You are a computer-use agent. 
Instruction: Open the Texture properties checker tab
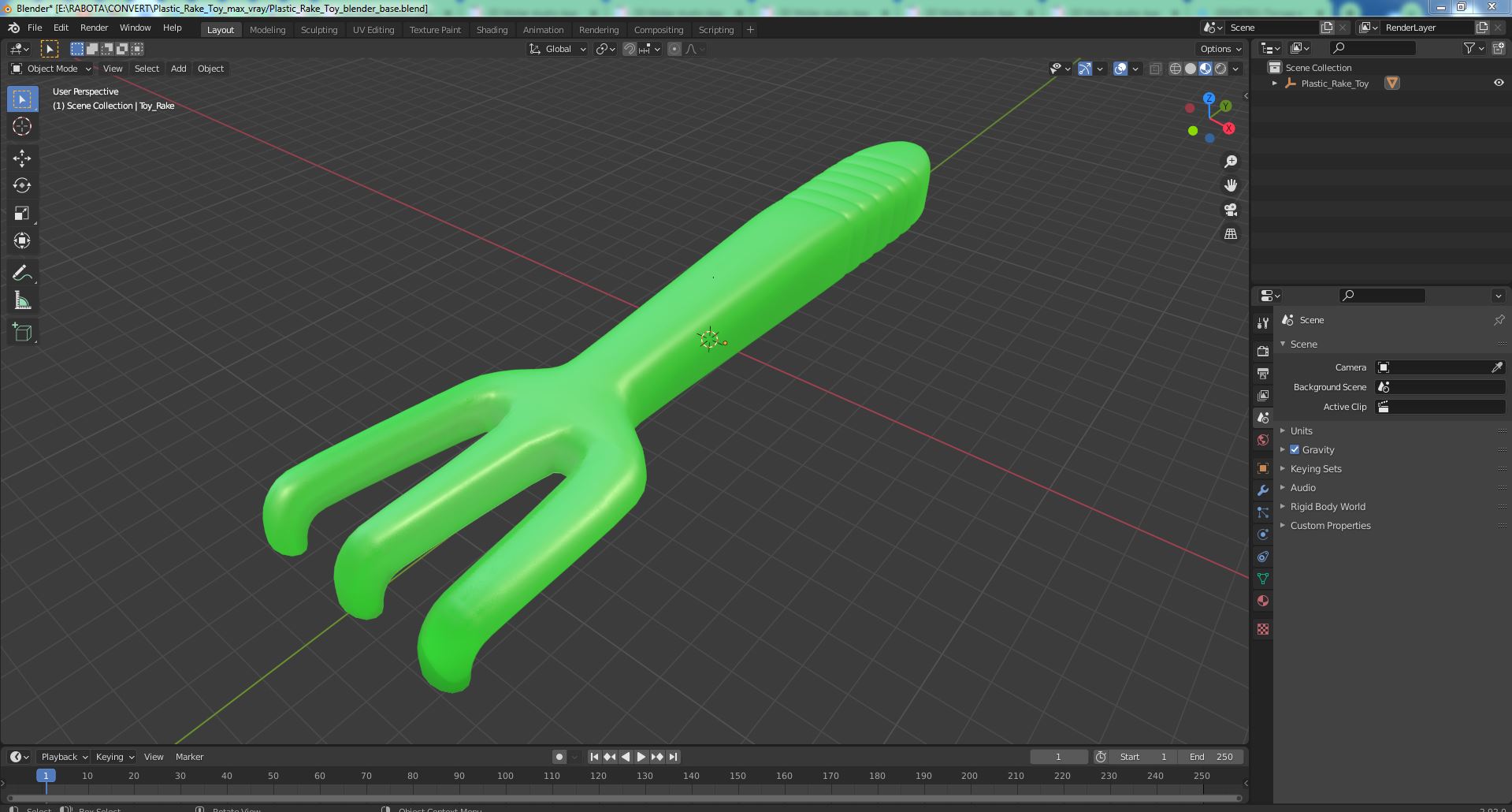1263,629
